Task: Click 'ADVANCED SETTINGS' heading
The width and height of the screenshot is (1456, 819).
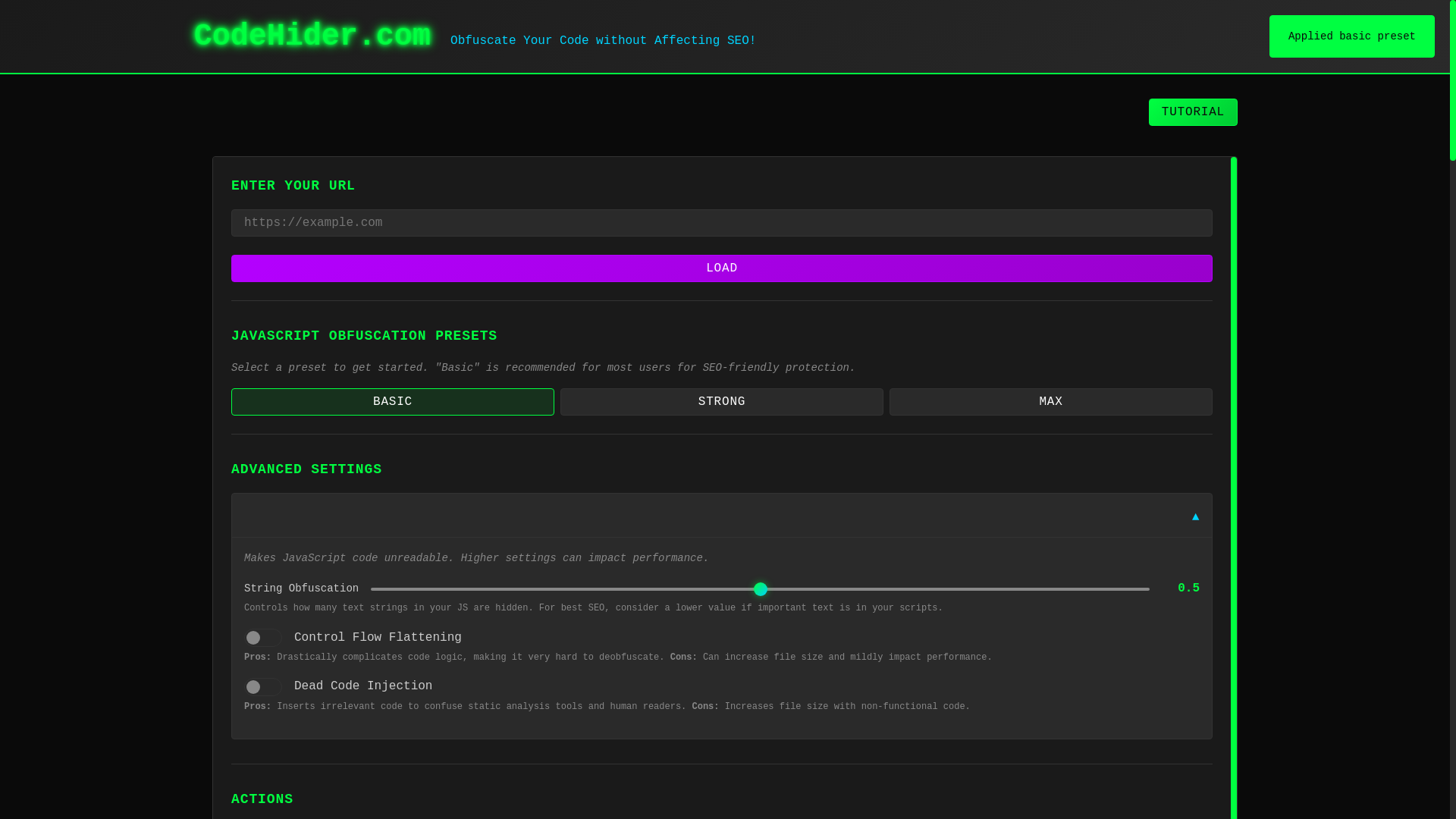Action: (306, 469)
